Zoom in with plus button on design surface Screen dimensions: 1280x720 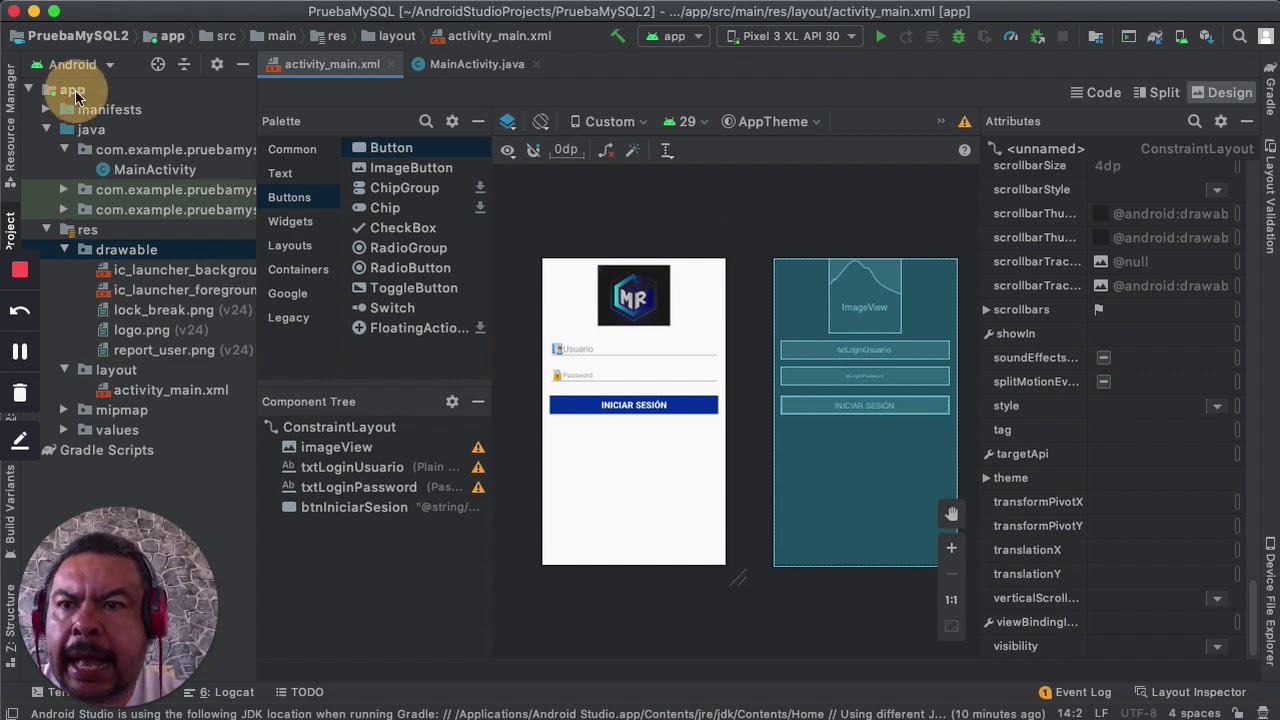tap(951, 548)
